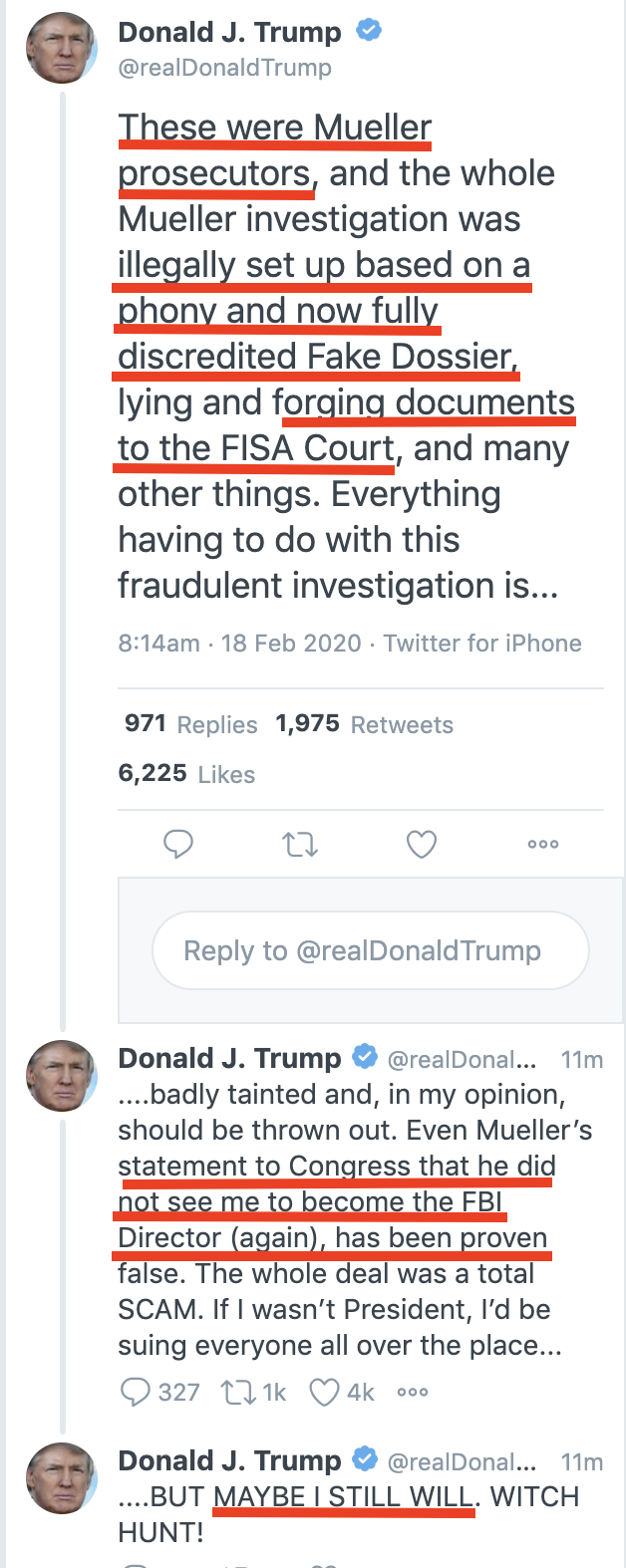Open more options on main tweet
The width and height of the screenshot is (626, 1568).
pyautogui.click(x=543, y=844)
